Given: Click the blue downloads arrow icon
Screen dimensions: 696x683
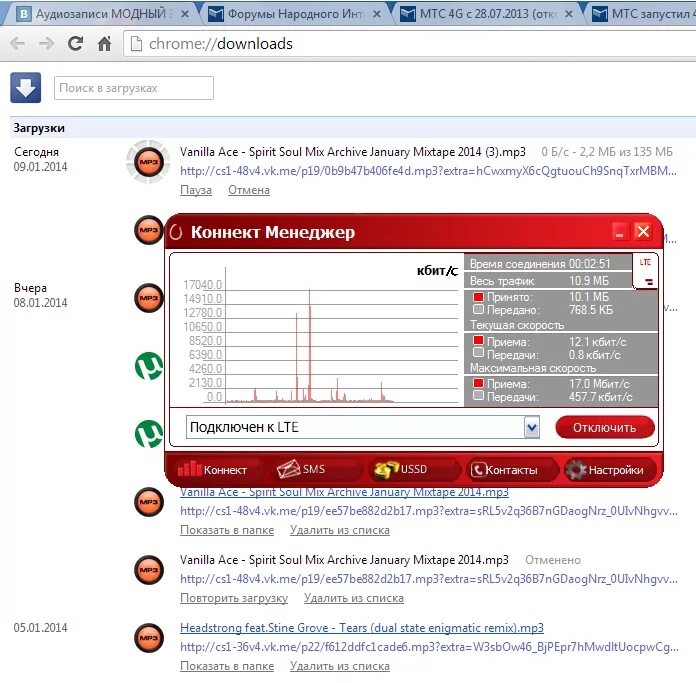Looking at the screenshot, I should pos(26,87).
